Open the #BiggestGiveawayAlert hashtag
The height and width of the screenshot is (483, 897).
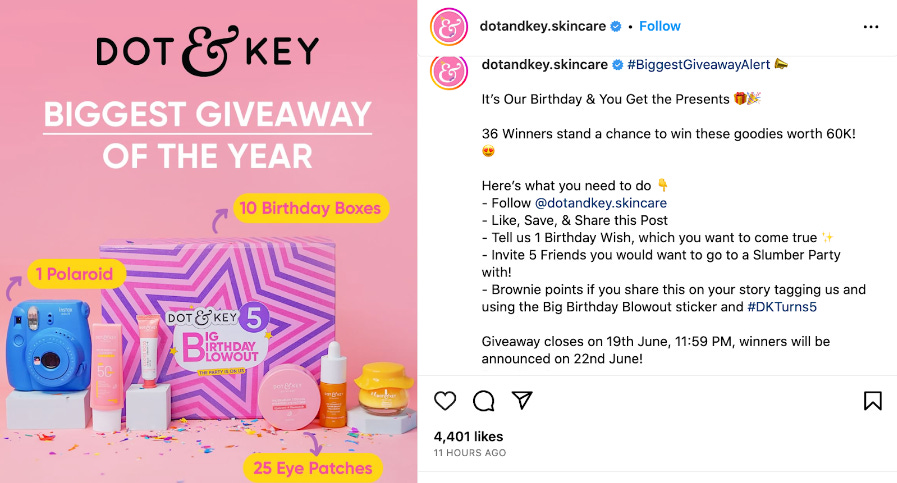point(698,65)
